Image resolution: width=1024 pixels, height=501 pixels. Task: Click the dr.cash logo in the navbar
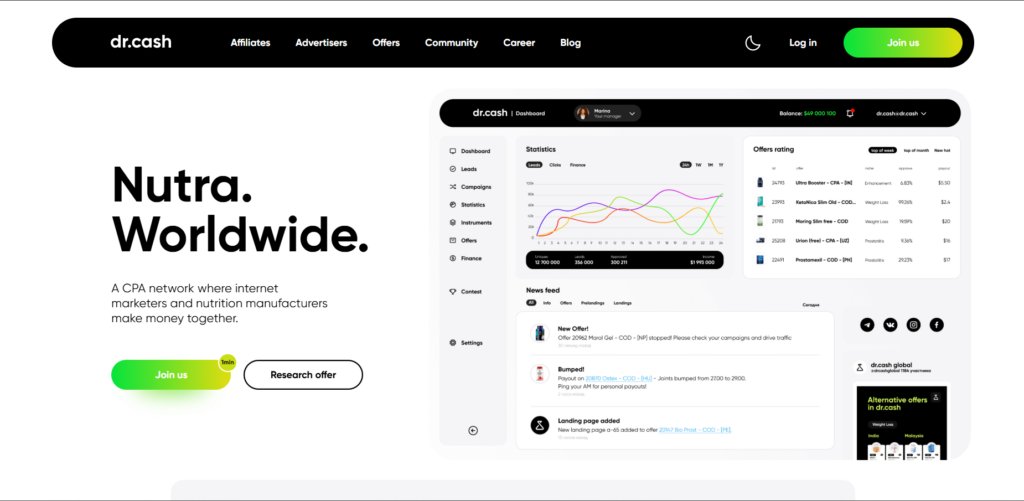pyautogui.click(x=141, y=42)
